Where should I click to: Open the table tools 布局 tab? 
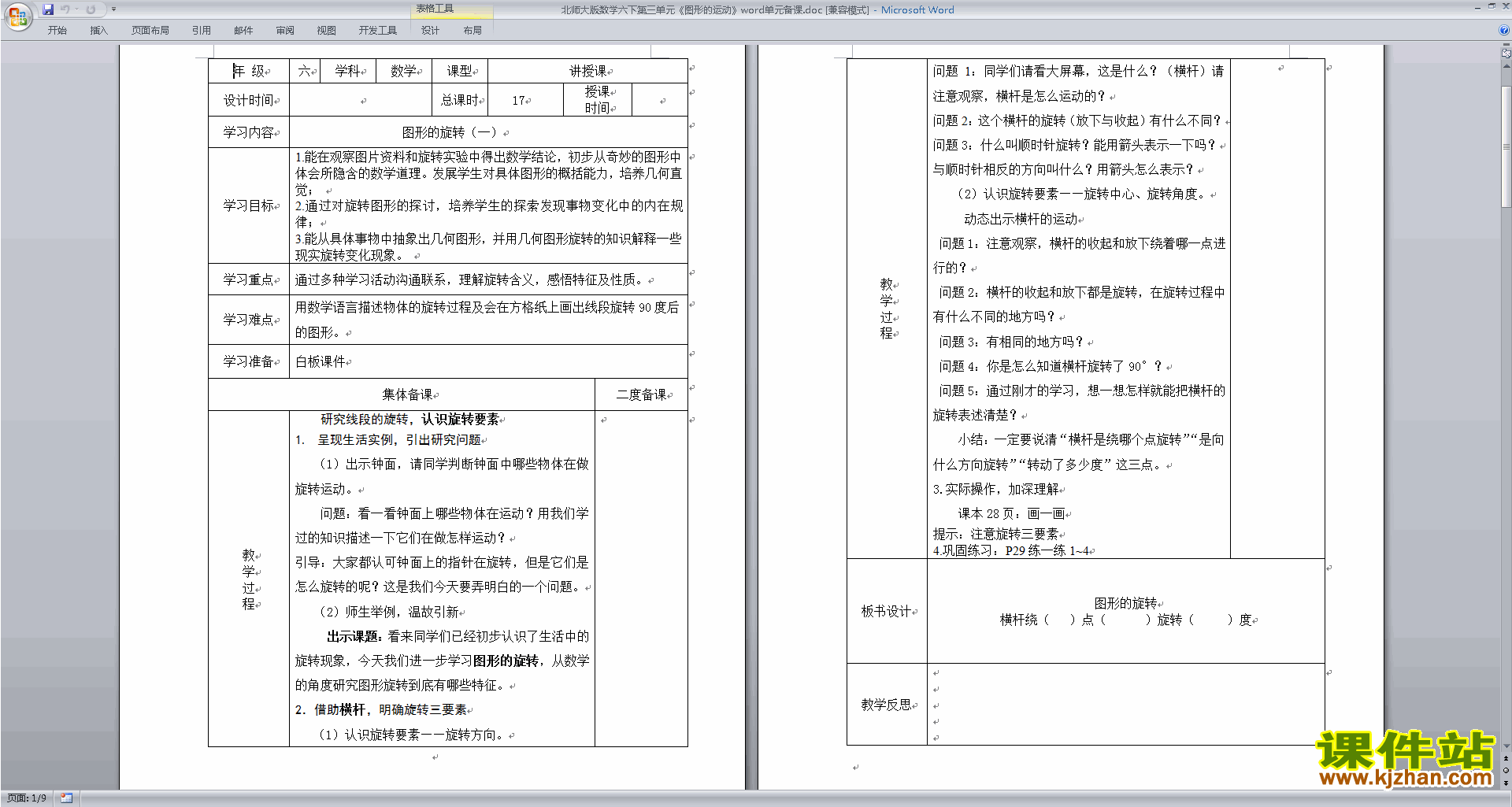pyautogui.click(x=472, y=31)
